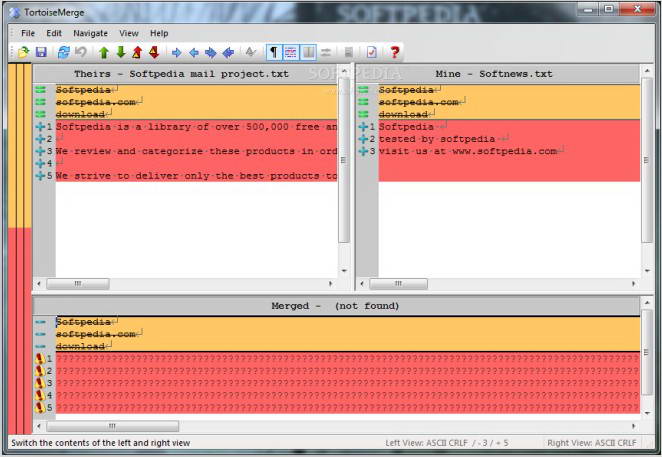Viewport: 662px width, 457px height.
Task: Click the conflict icon on Merged line 3
Action: 40,383
